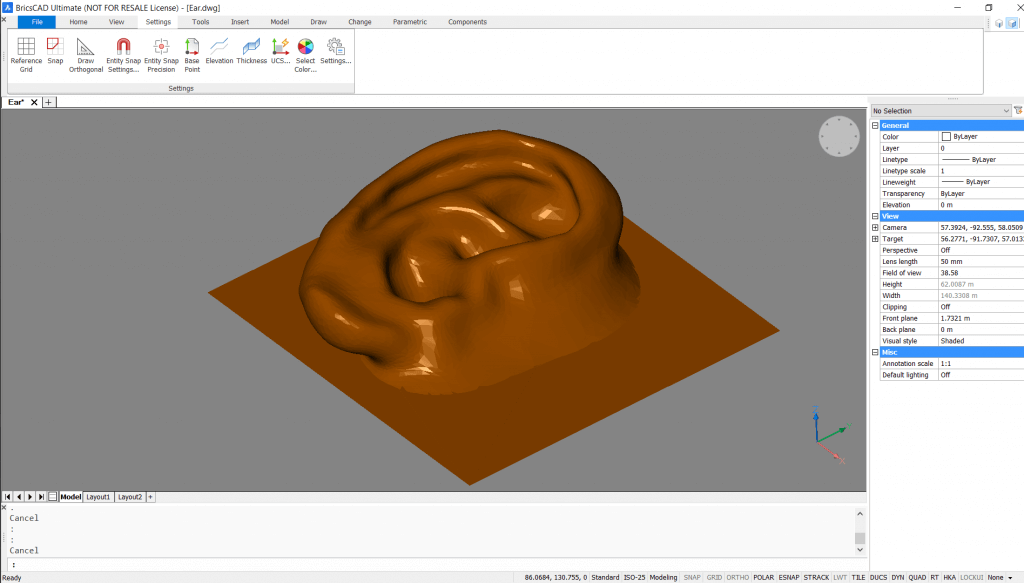Toggle SNAP mode in the status bar
This screenshot has width=1024, height=583.
(x=691, y=577)
